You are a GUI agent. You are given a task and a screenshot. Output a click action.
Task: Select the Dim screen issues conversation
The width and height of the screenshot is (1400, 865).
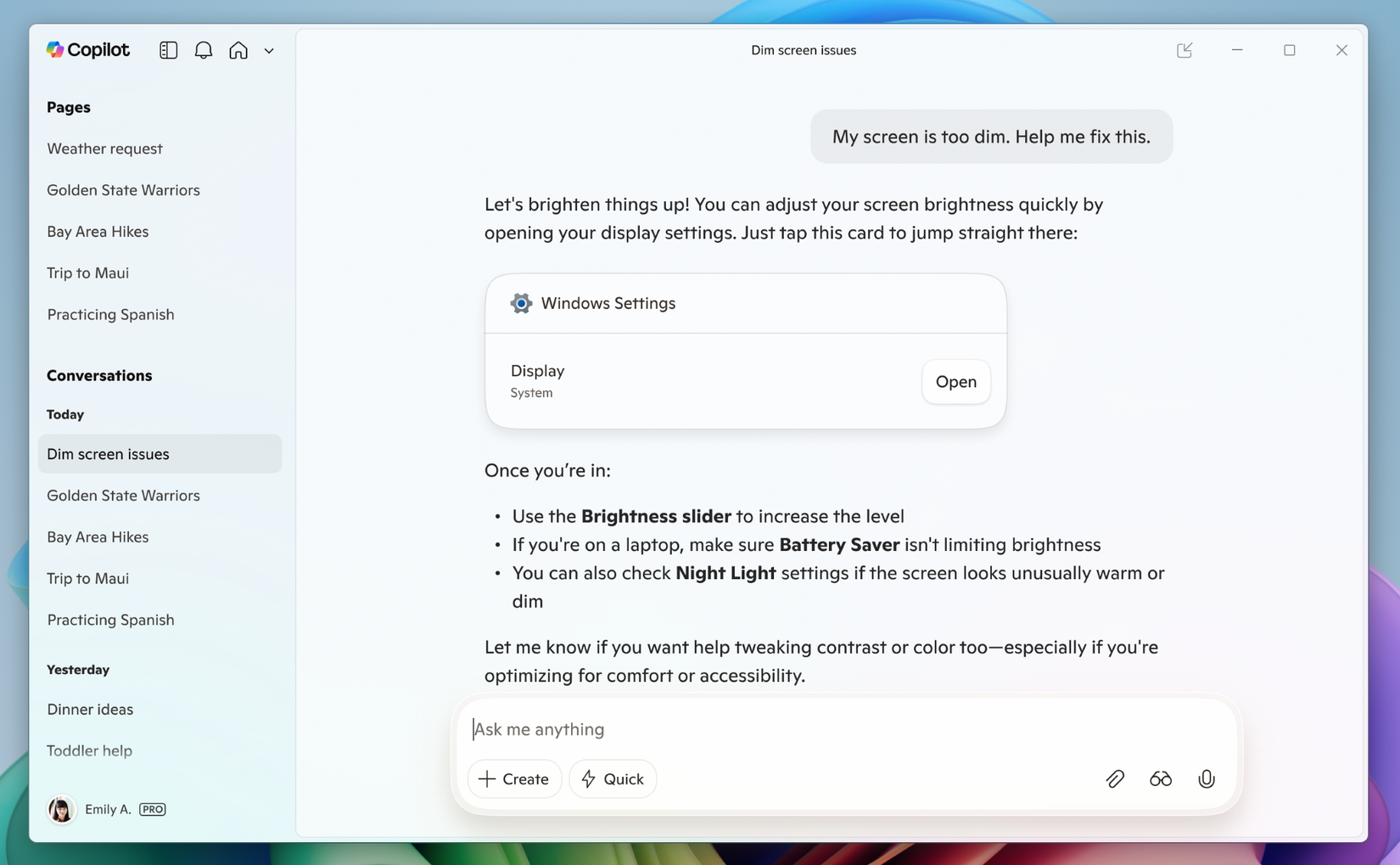click(x=160, y=454)
